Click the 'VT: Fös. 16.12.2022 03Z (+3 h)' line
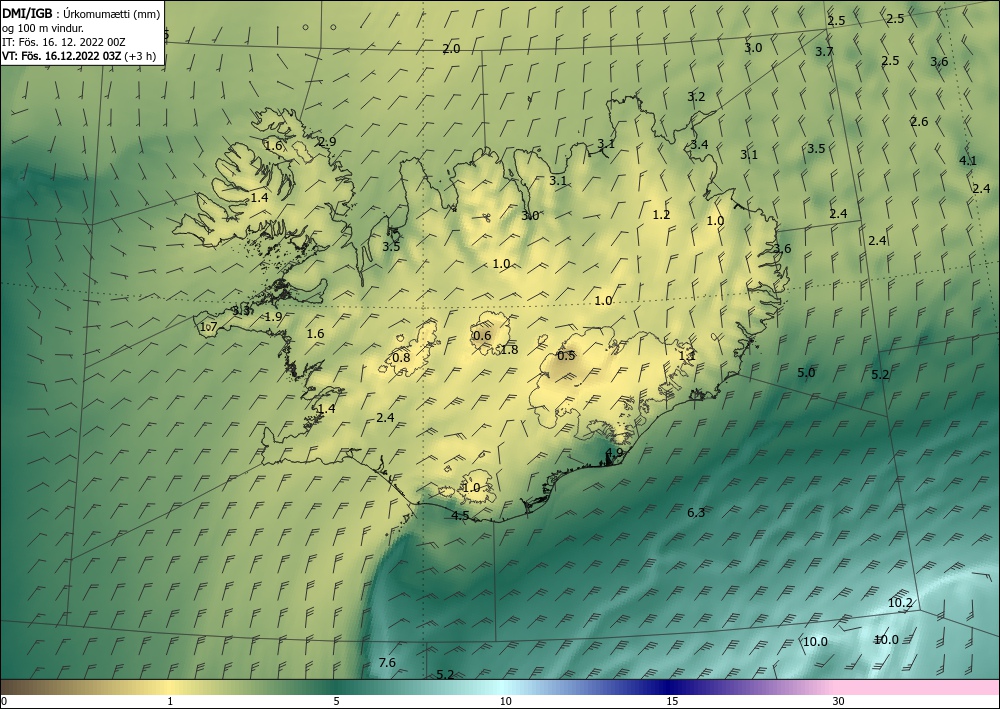 [78, 56]
